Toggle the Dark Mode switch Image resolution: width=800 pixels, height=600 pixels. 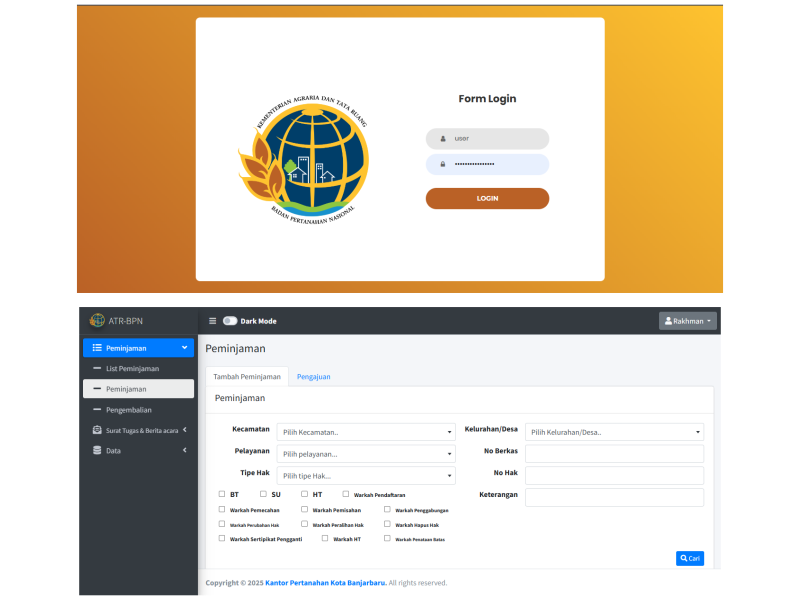tap(230, 321)
